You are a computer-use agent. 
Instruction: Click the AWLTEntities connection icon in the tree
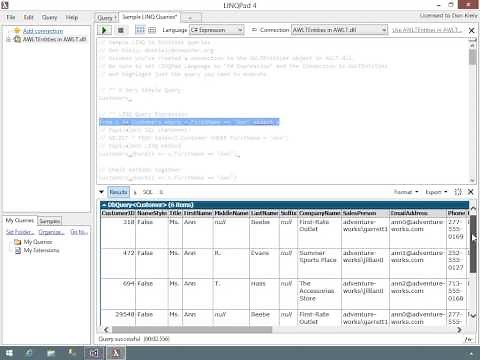tap(17, 39)
